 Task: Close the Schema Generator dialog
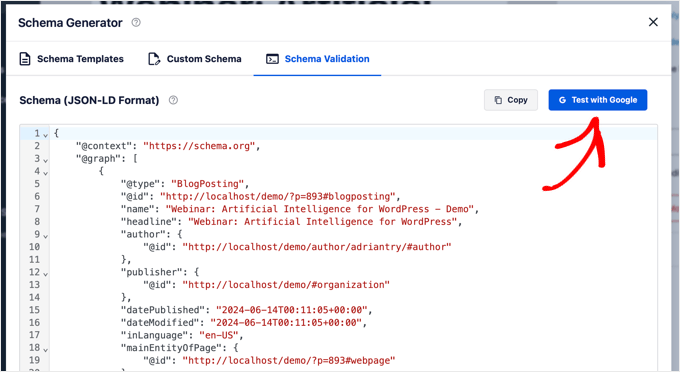pyautogui.click(x=653, y=22)
